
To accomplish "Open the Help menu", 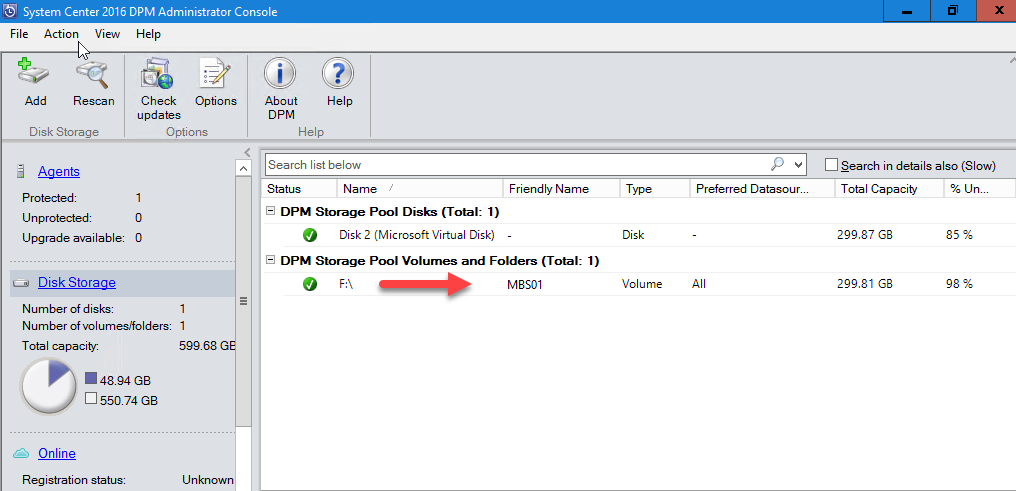I will pyautogui.click(x=148, y=34).
